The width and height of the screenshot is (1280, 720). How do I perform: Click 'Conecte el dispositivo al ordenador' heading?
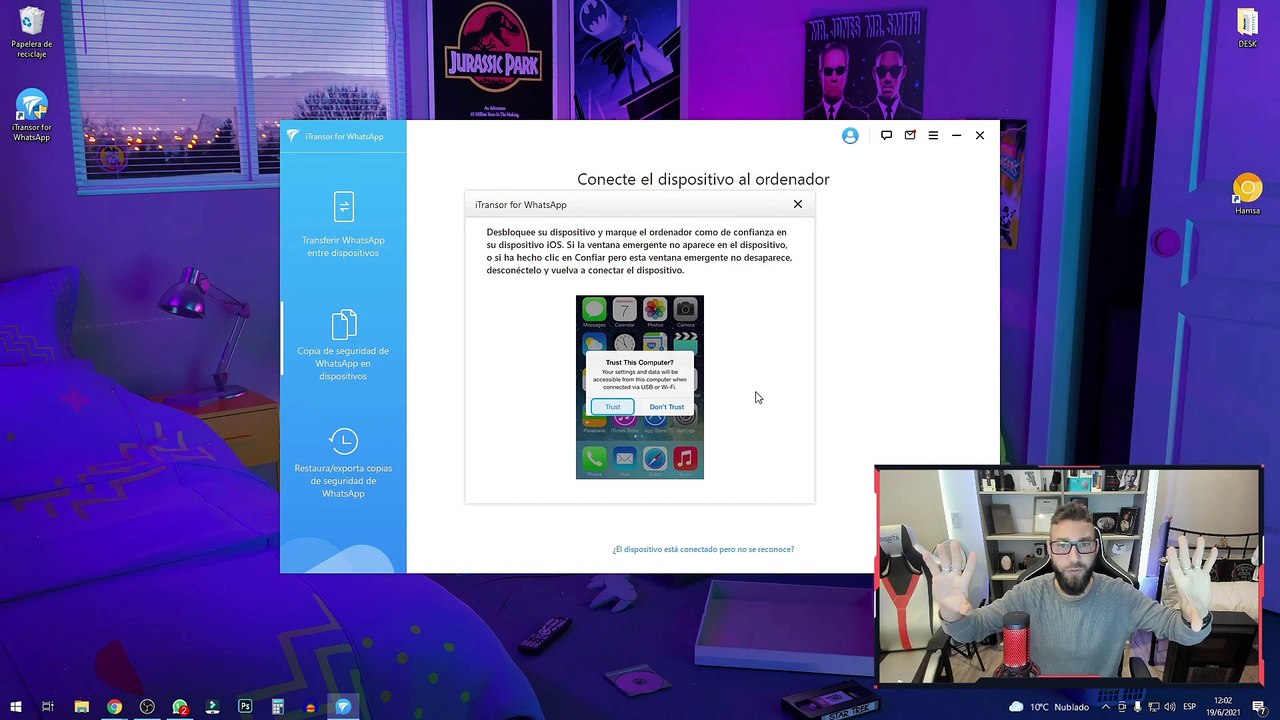(x=703, y=179)
